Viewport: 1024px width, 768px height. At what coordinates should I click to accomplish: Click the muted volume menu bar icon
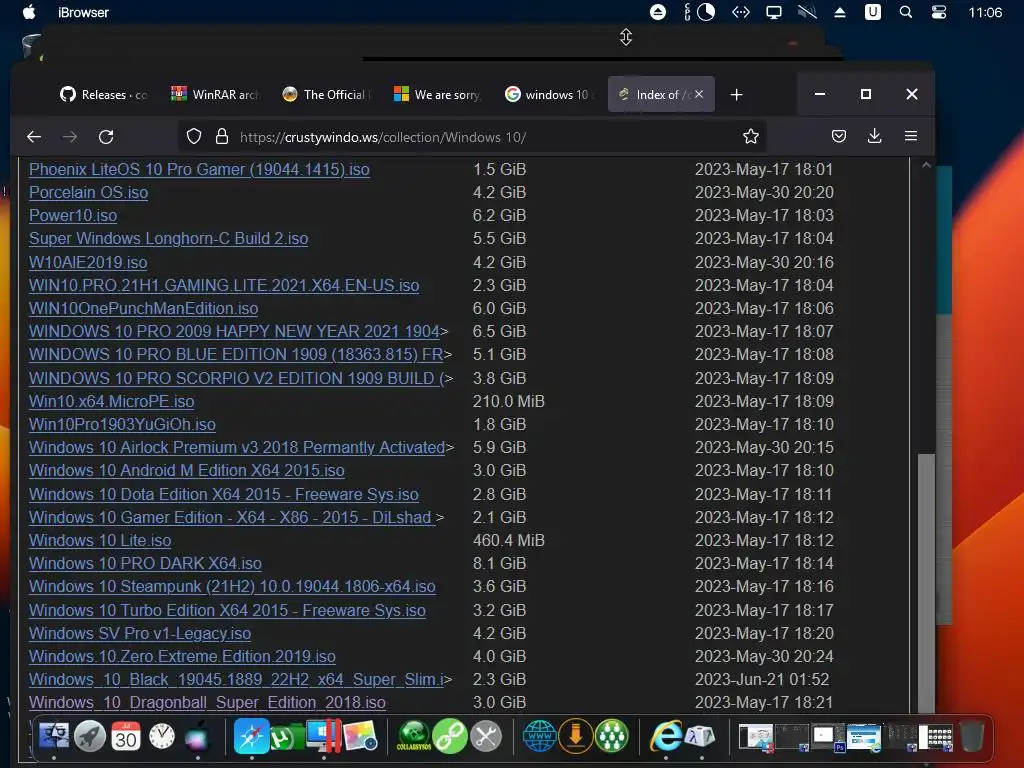click(807, 12)
